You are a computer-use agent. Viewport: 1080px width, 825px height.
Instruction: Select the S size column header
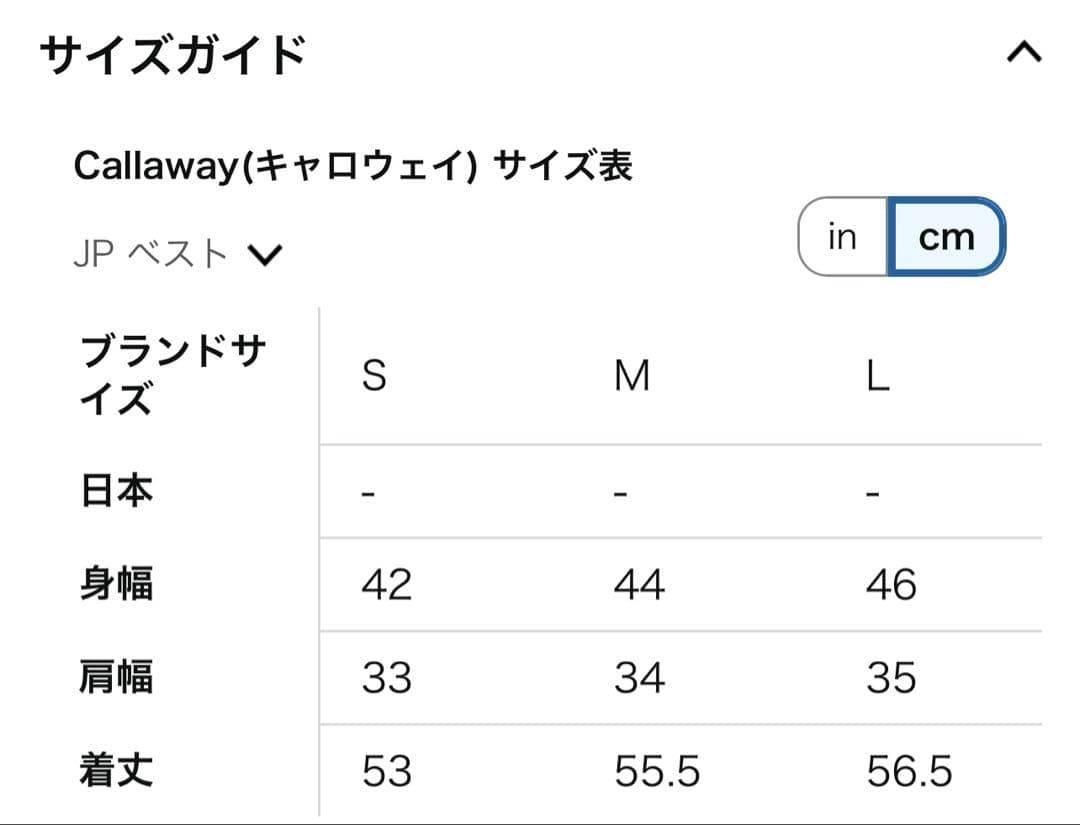374,375
